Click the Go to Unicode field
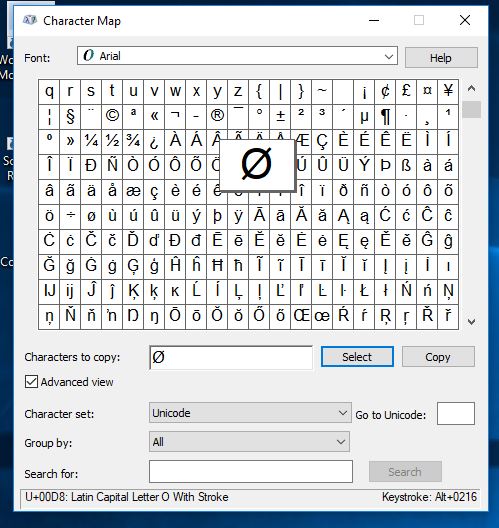 pyautogui.click(x=456, y=414)
